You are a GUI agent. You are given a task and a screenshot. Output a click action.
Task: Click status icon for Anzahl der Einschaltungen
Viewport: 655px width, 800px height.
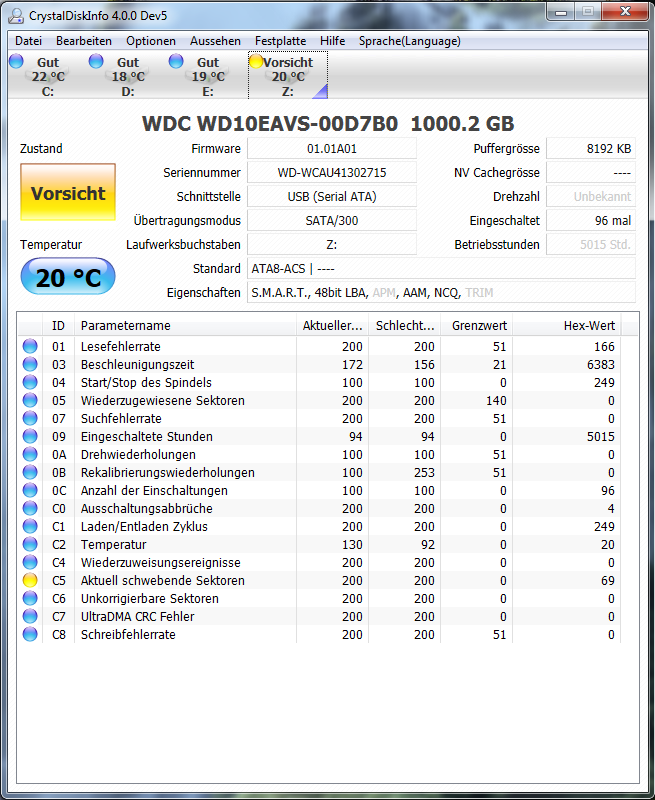coord(30,490)
